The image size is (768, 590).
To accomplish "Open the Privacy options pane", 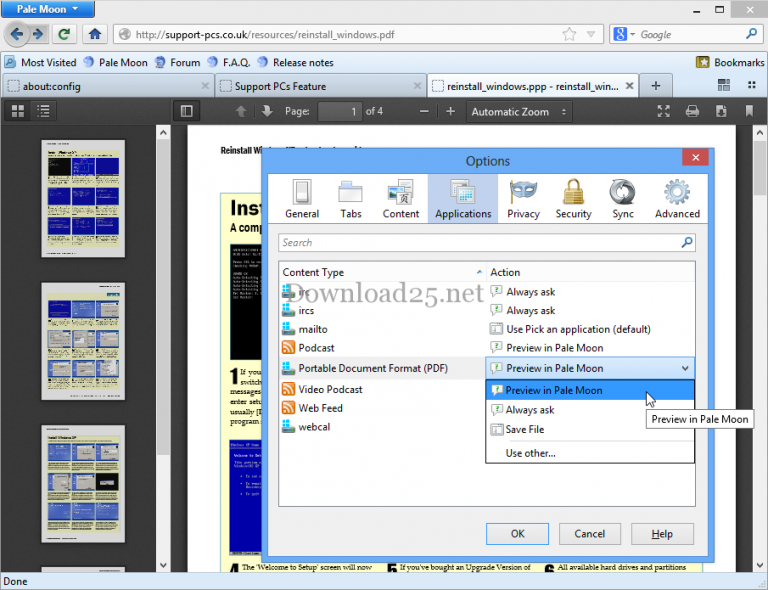I will [523, 199].
